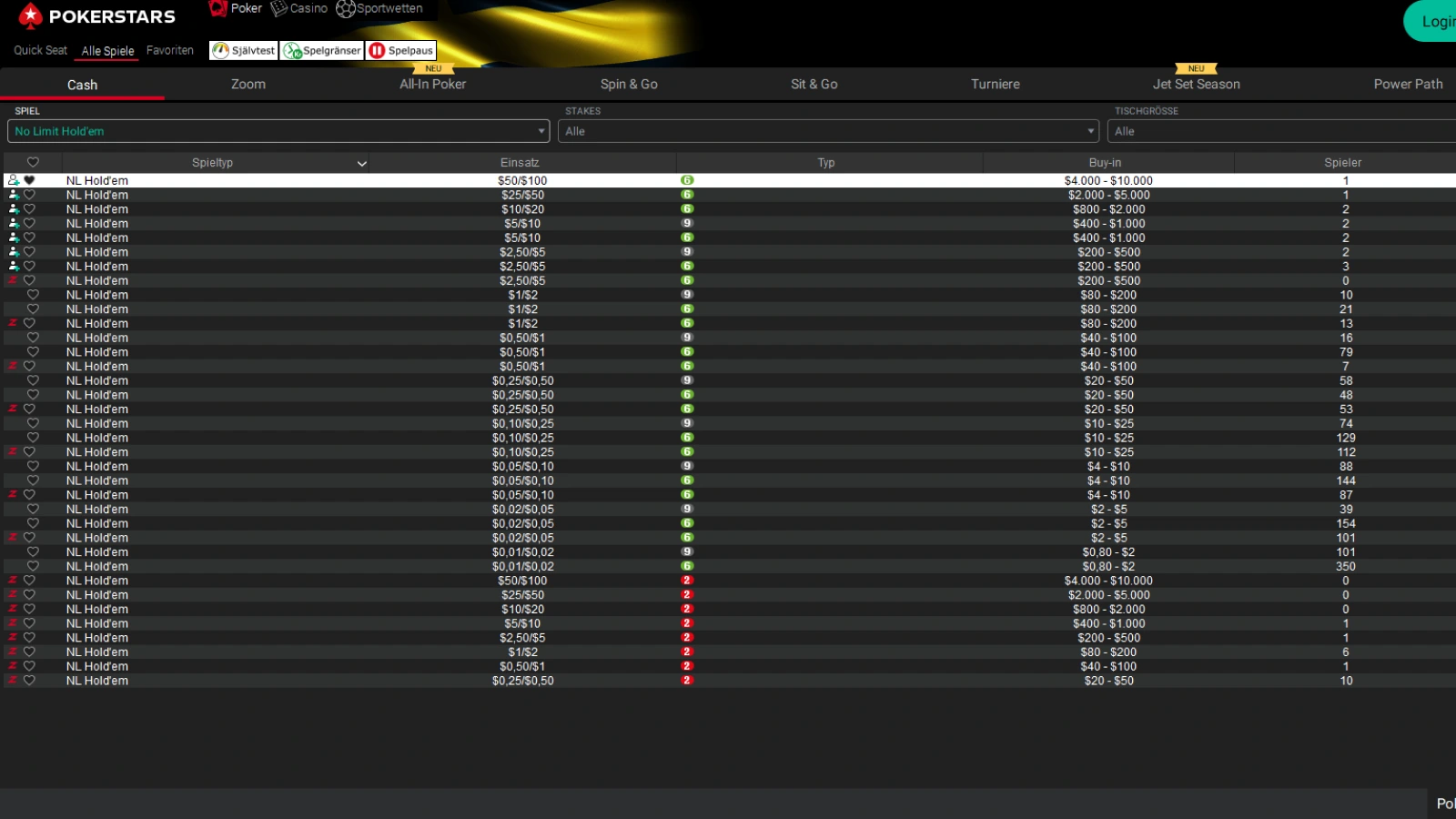Click the PokerStars logo
This screenshot has height=819, width=1456.
point(96,15)
